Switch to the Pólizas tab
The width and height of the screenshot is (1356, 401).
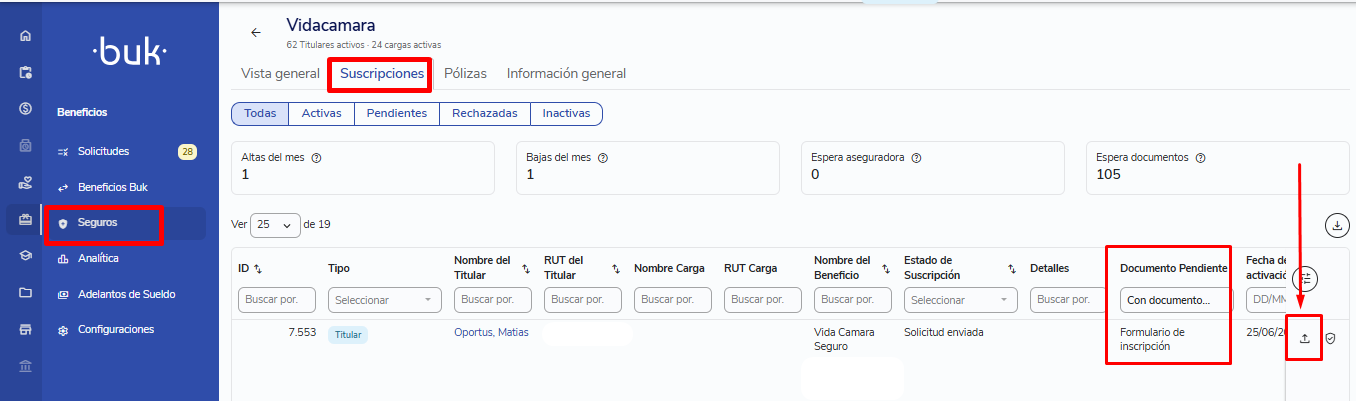coord(465,73)
